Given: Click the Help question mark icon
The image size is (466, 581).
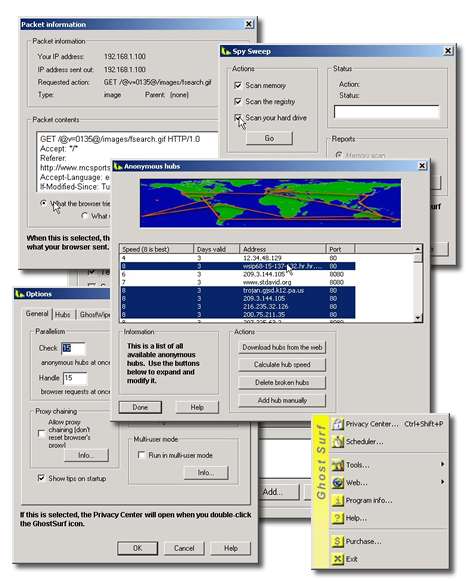Looking at the screenshot, I should pyautogui.click(x=337, y=518).
